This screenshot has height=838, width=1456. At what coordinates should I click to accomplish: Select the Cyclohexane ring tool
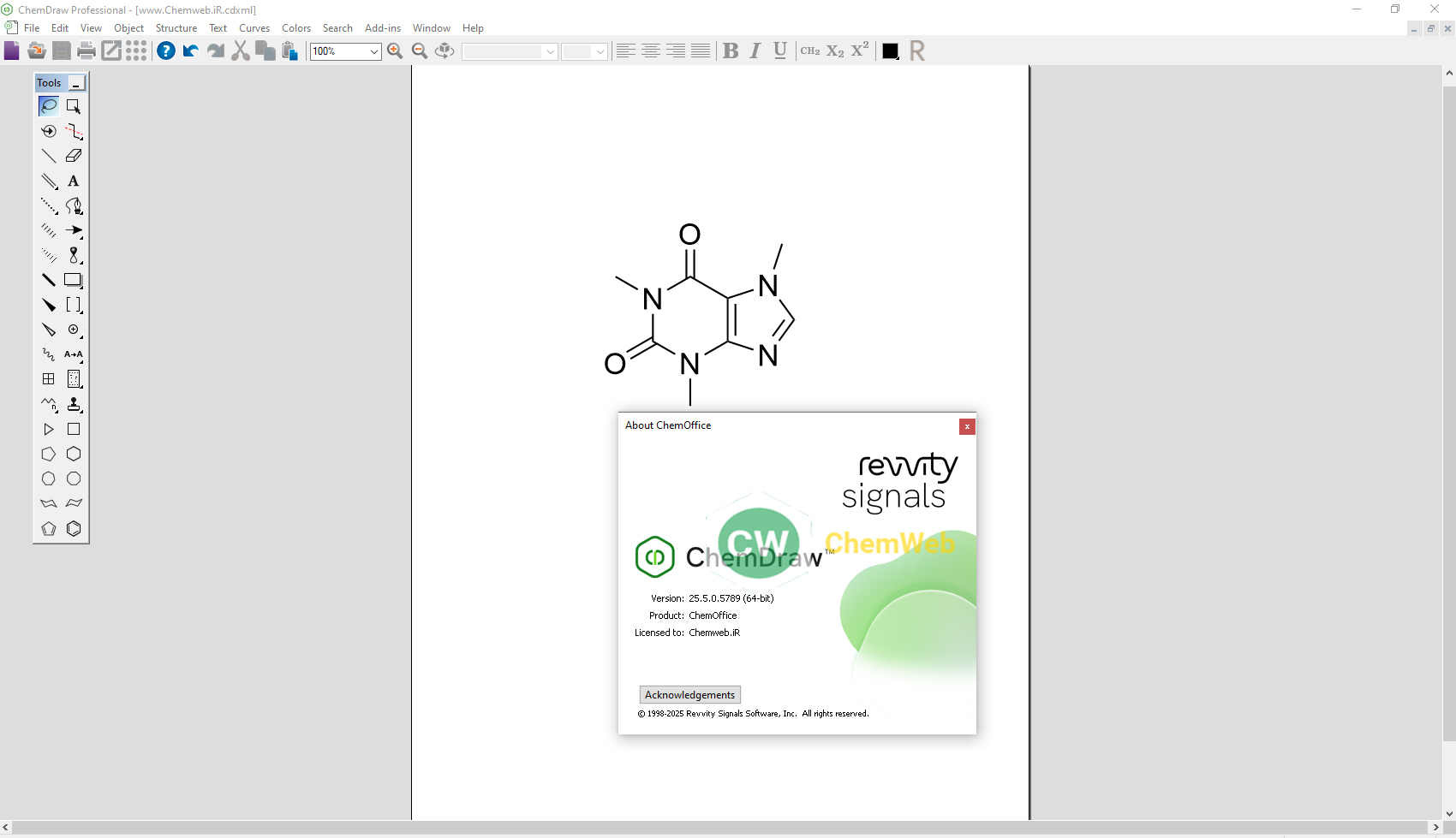point(74,454)
